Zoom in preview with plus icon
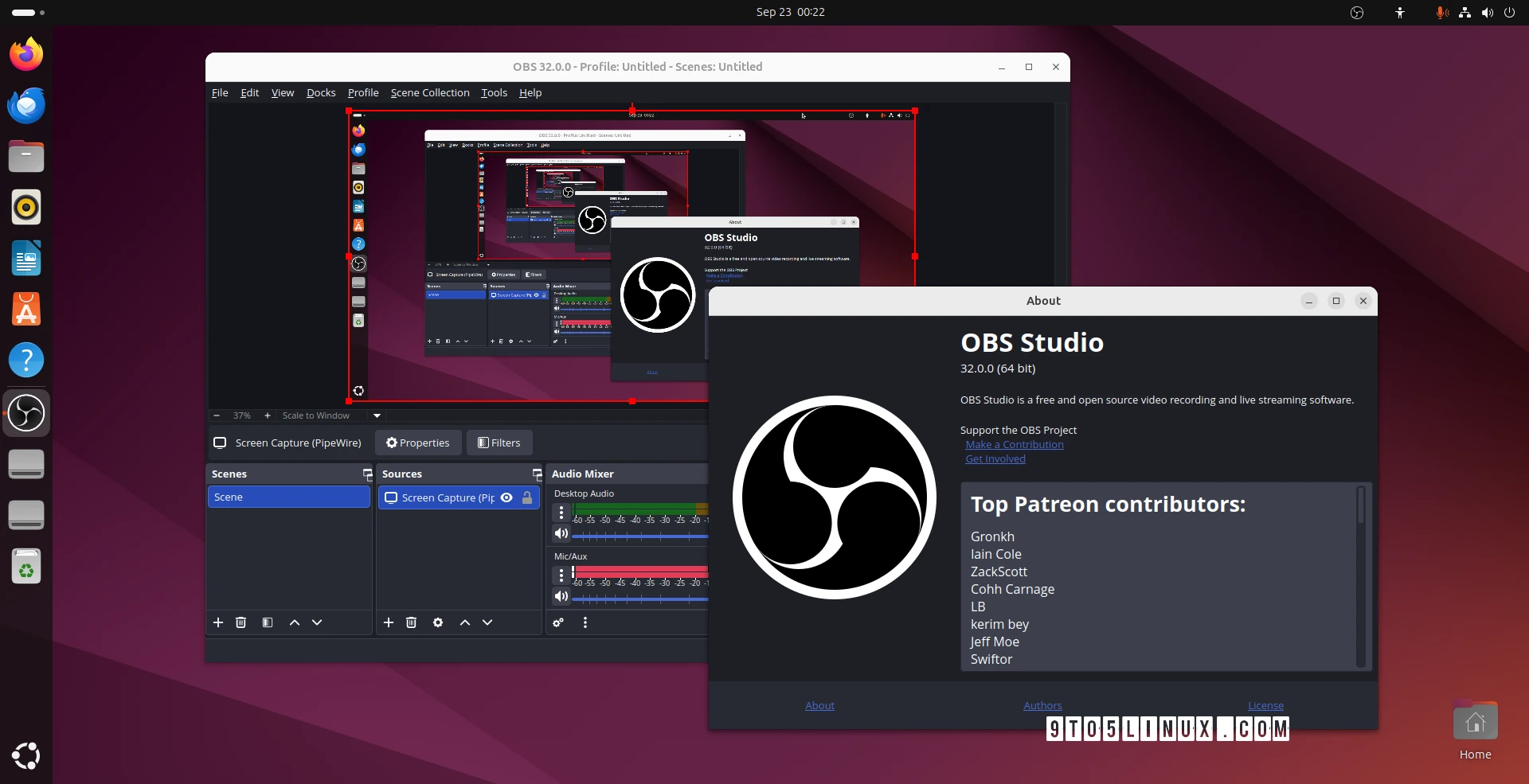 (268, 415)
